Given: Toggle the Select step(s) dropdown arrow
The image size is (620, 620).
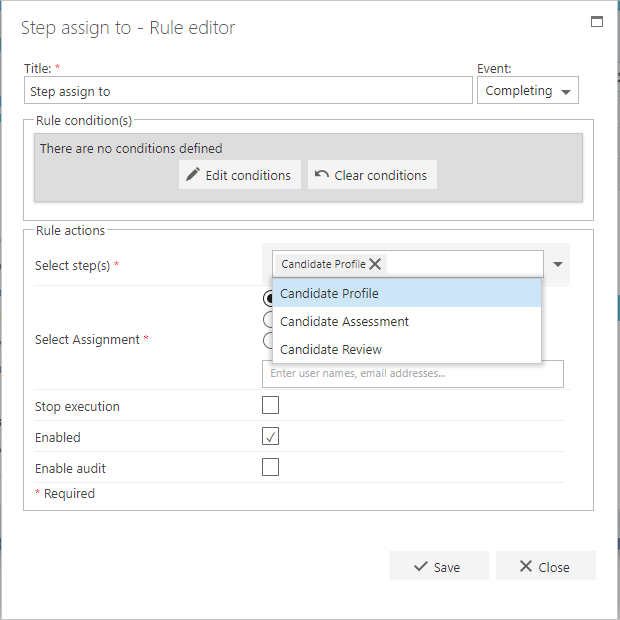Looking at the screenshot, I should (558, 264).
